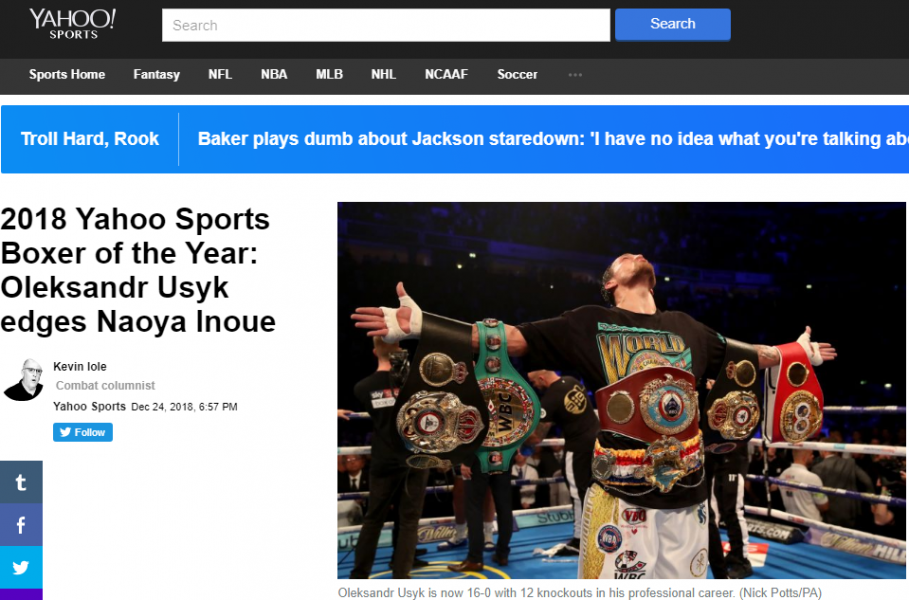Go to Fantasy section
Viewport: 909px width, 600px height.
157,74
